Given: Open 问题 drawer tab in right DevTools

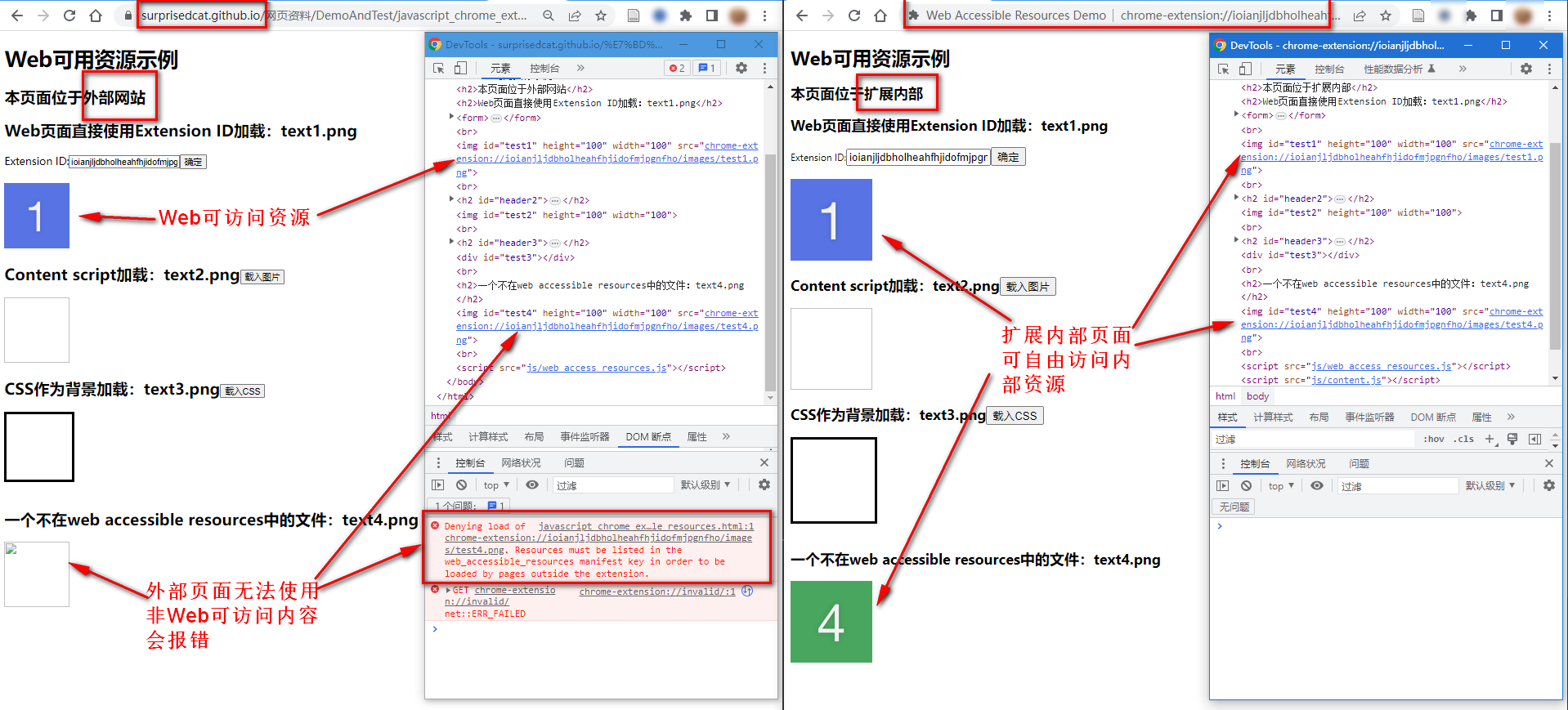Looking at the screenshot, I should [x=1359, y=463].
